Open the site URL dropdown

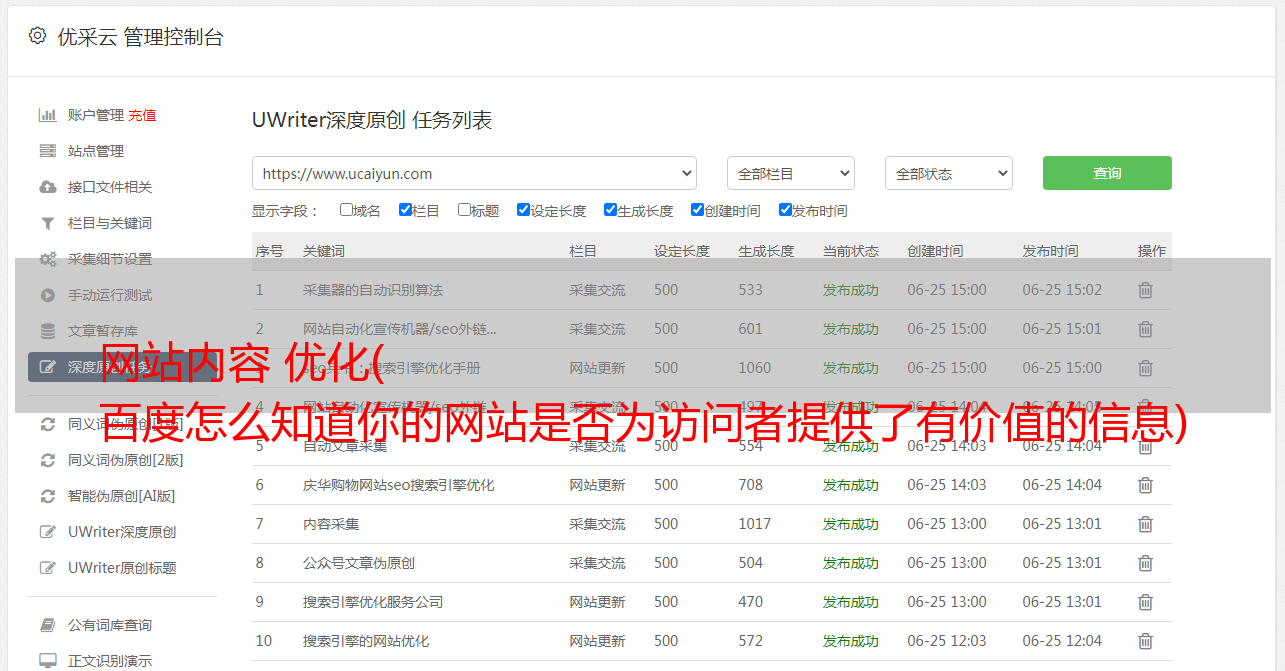click(x=474, y=173)
